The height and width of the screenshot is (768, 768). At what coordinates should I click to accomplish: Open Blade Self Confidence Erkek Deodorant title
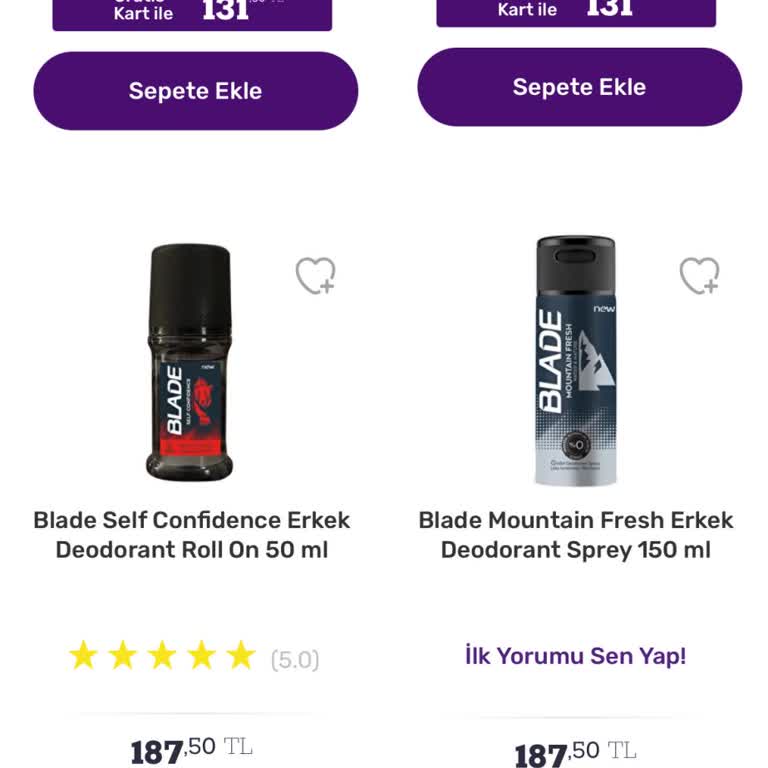pyautogui.click(x=192, y=535)
